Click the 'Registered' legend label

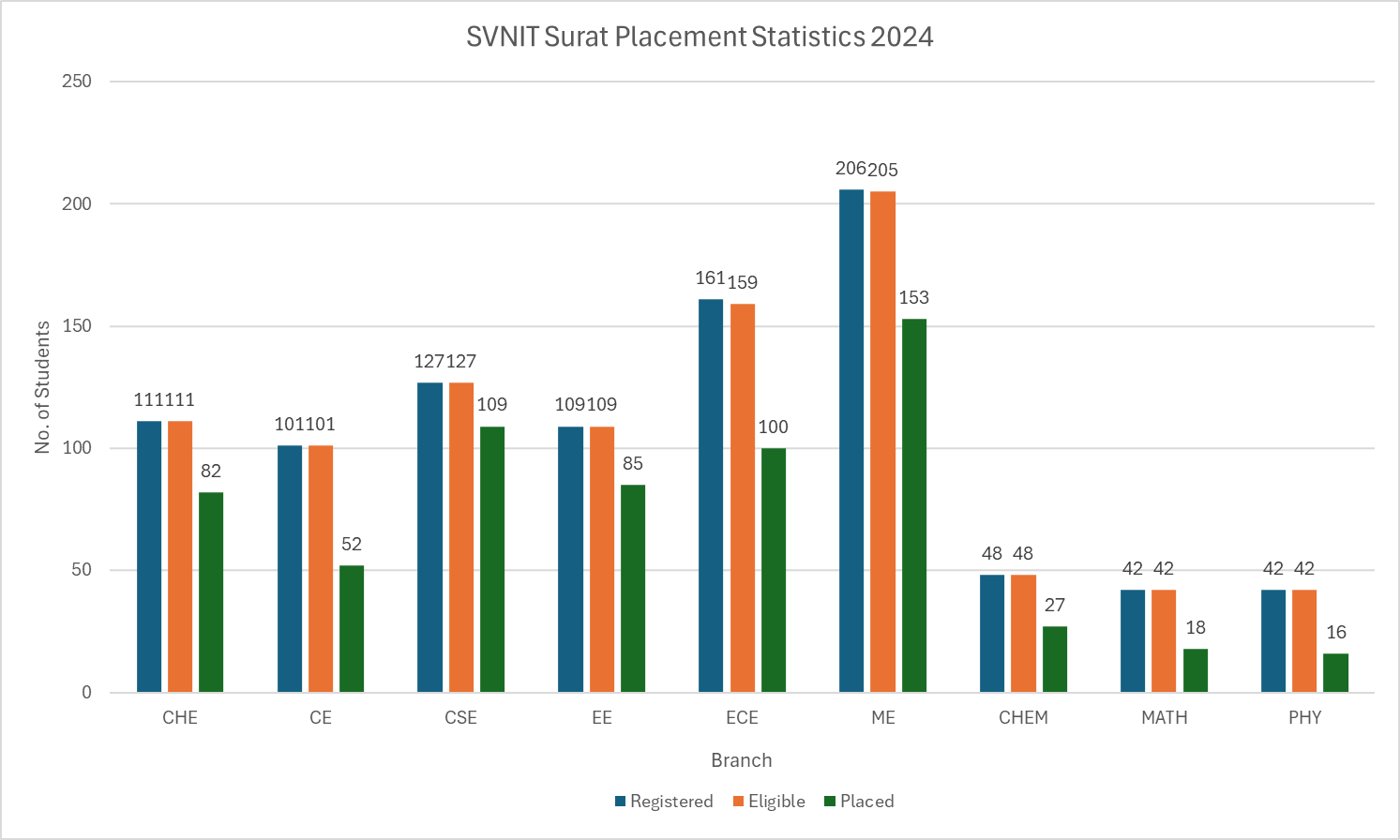[x=671, y=802]
